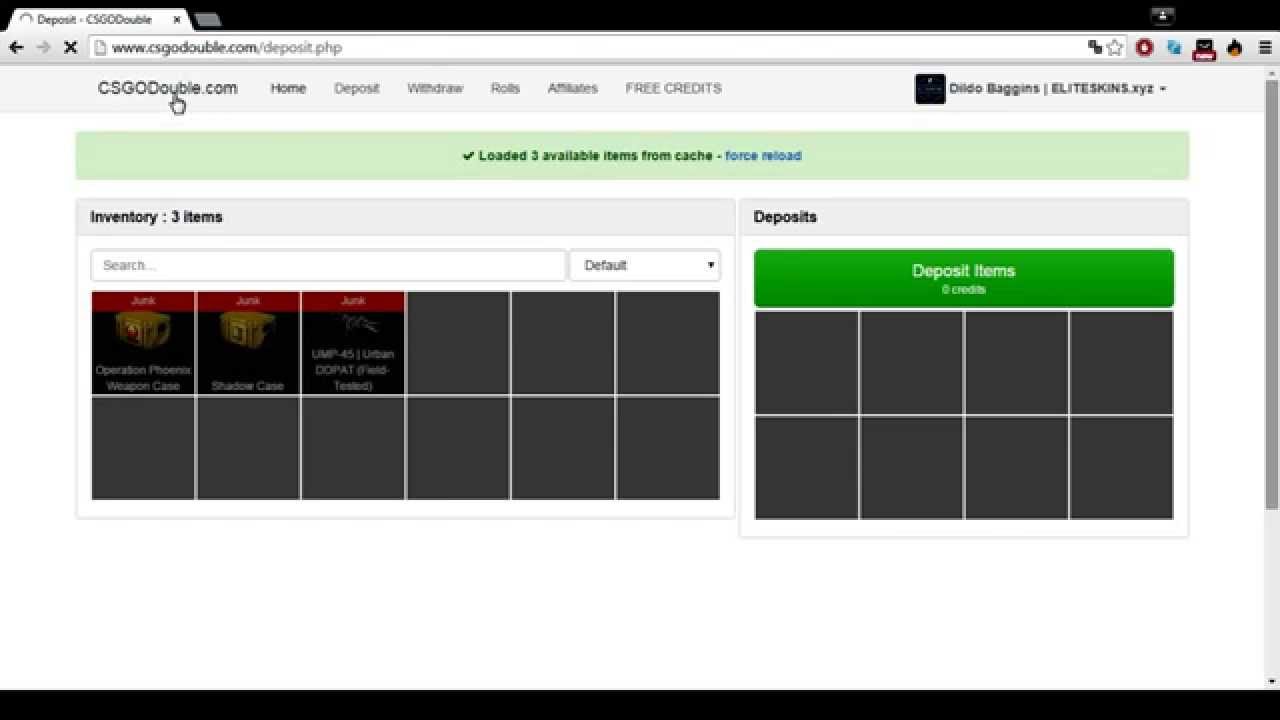Click the inventory Search field
1280x720 pixels.
pos(329,265)
